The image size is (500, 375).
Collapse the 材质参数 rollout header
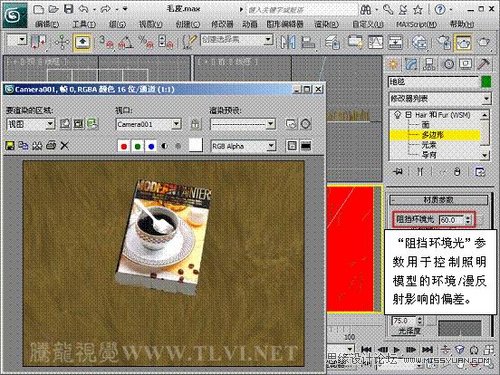click(439, 200)
